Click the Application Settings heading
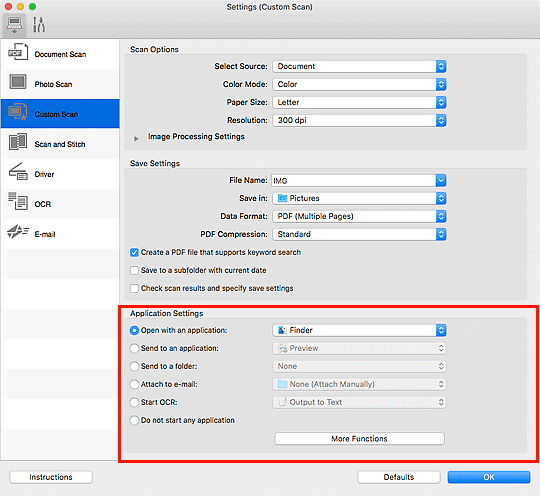The height and width of the screenshot is (496, 540). click(x=167, y=313)
